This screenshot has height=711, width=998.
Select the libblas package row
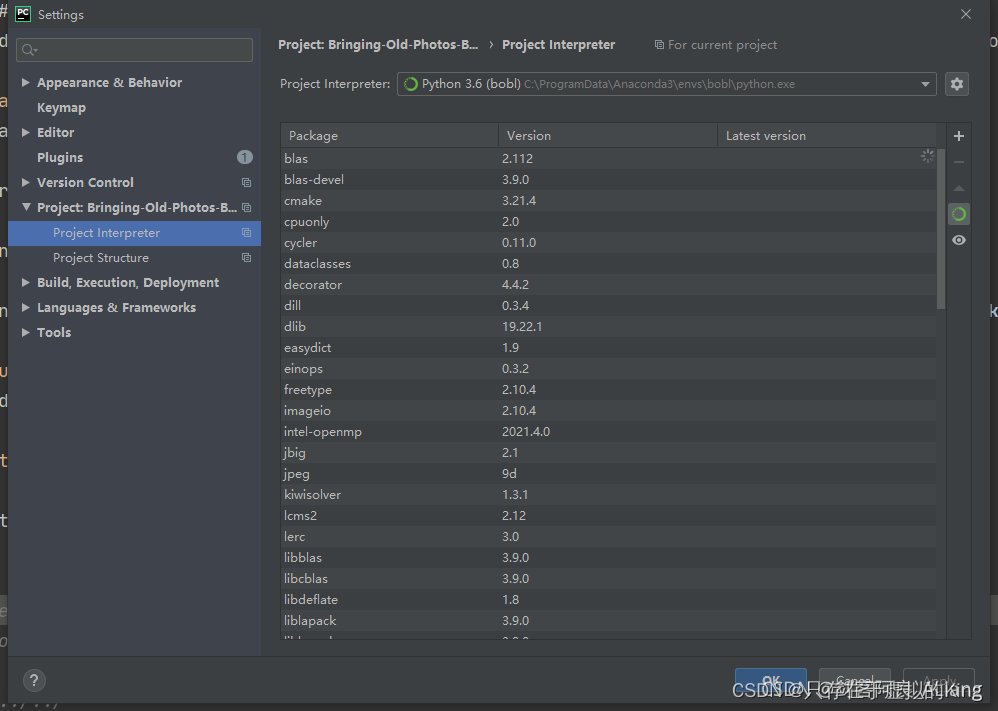tap(608, 558)
